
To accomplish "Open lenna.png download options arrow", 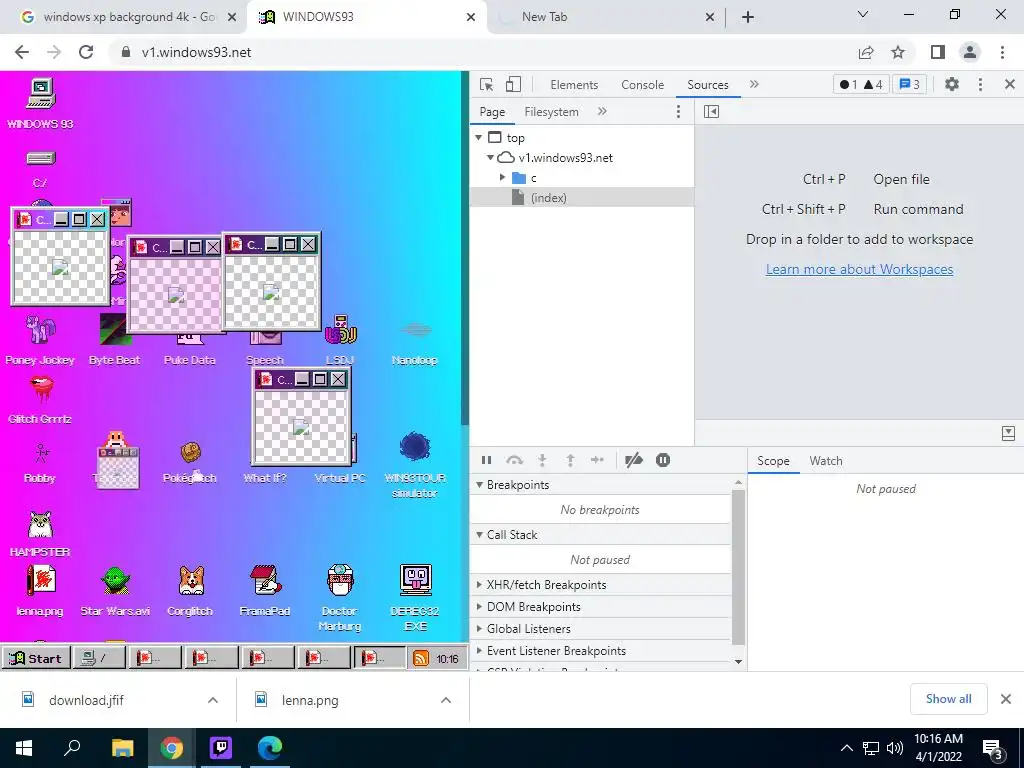I will (446, 700).
